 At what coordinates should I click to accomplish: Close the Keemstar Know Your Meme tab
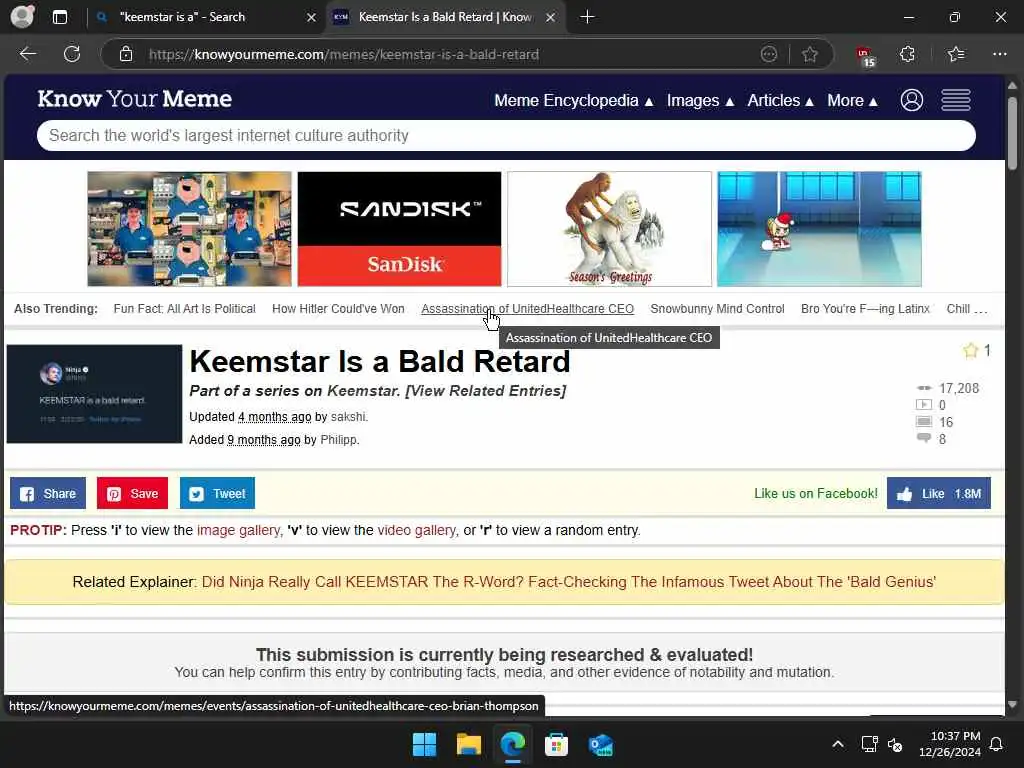(551, 17)
